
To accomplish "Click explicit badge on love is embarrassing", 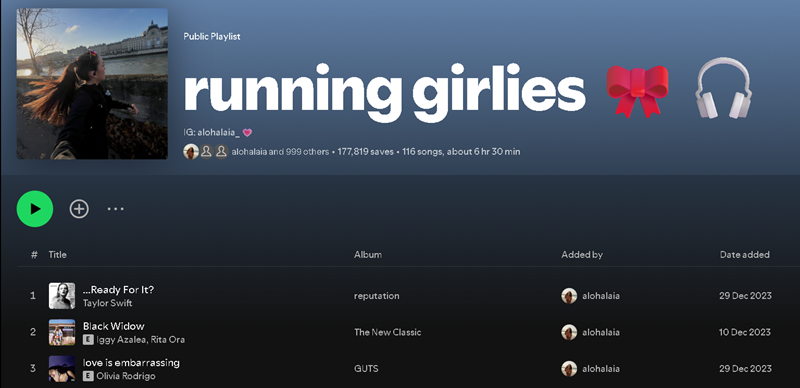I will pos(88,376).
